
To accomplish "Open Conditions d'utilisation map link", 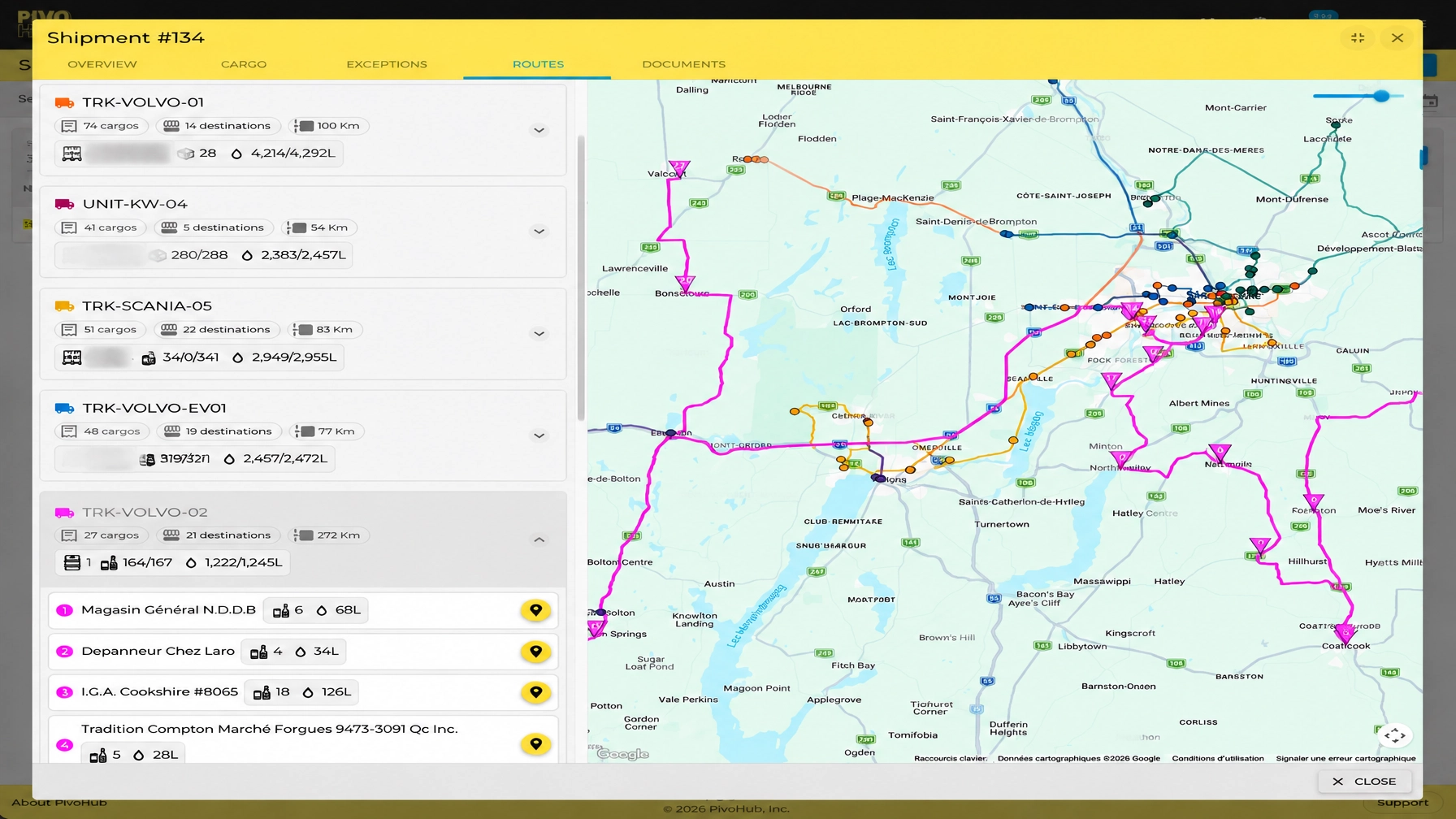I will pos(1218,758).
